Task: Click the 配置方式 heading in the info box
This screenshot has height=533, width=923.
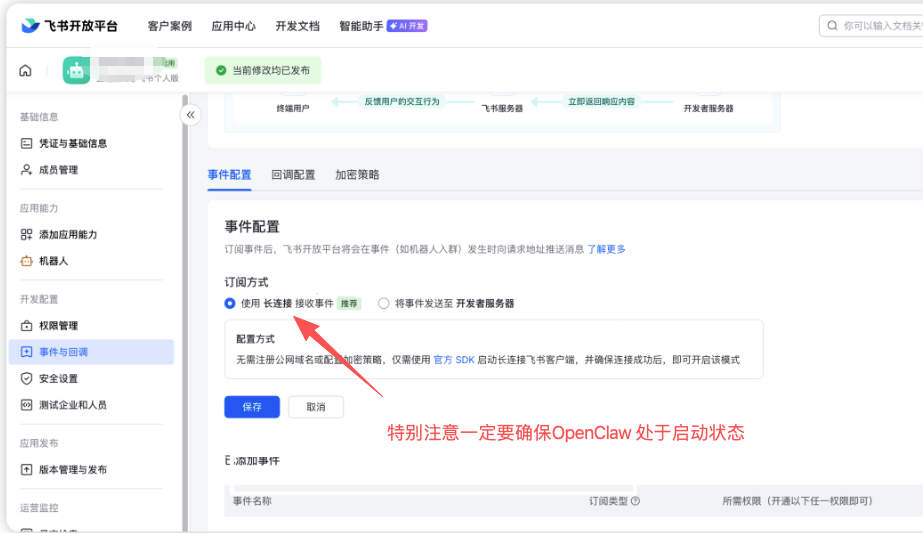Action: point(255,339)
